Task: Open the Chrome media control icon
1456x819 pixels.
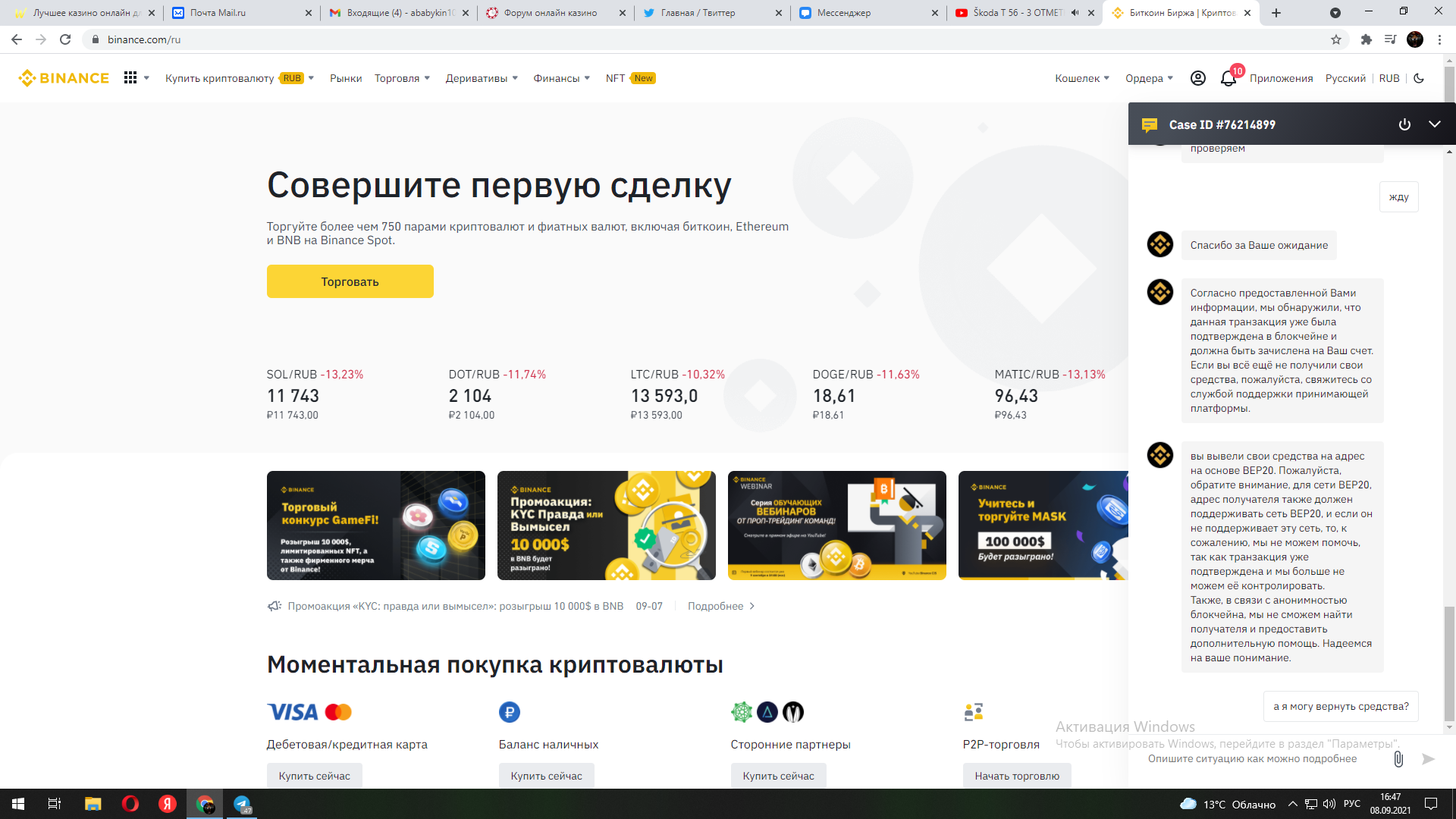Action: click(x=1390, y=39)
